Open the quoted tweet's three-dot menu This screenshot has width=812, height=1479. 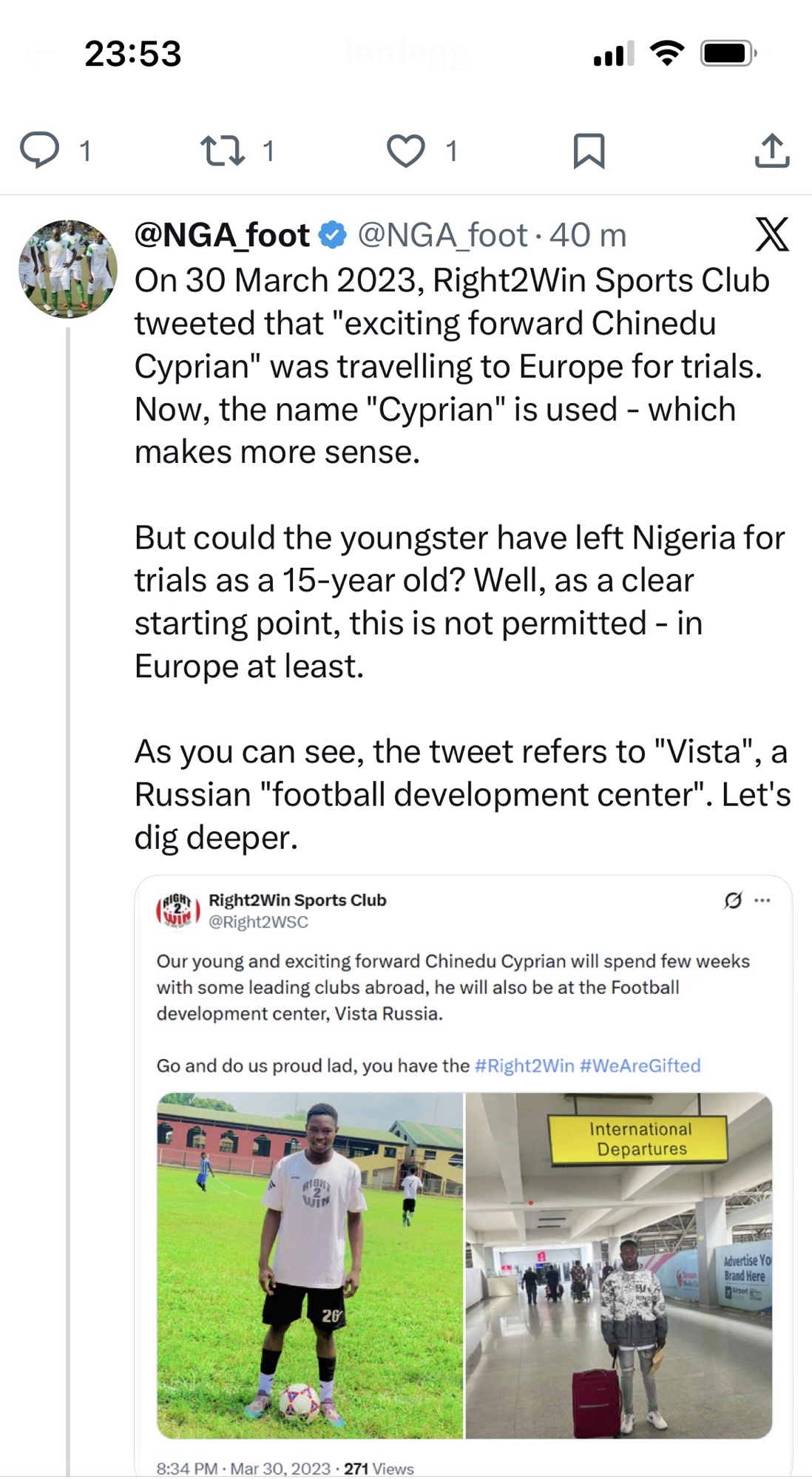click(x=762, y=900)
